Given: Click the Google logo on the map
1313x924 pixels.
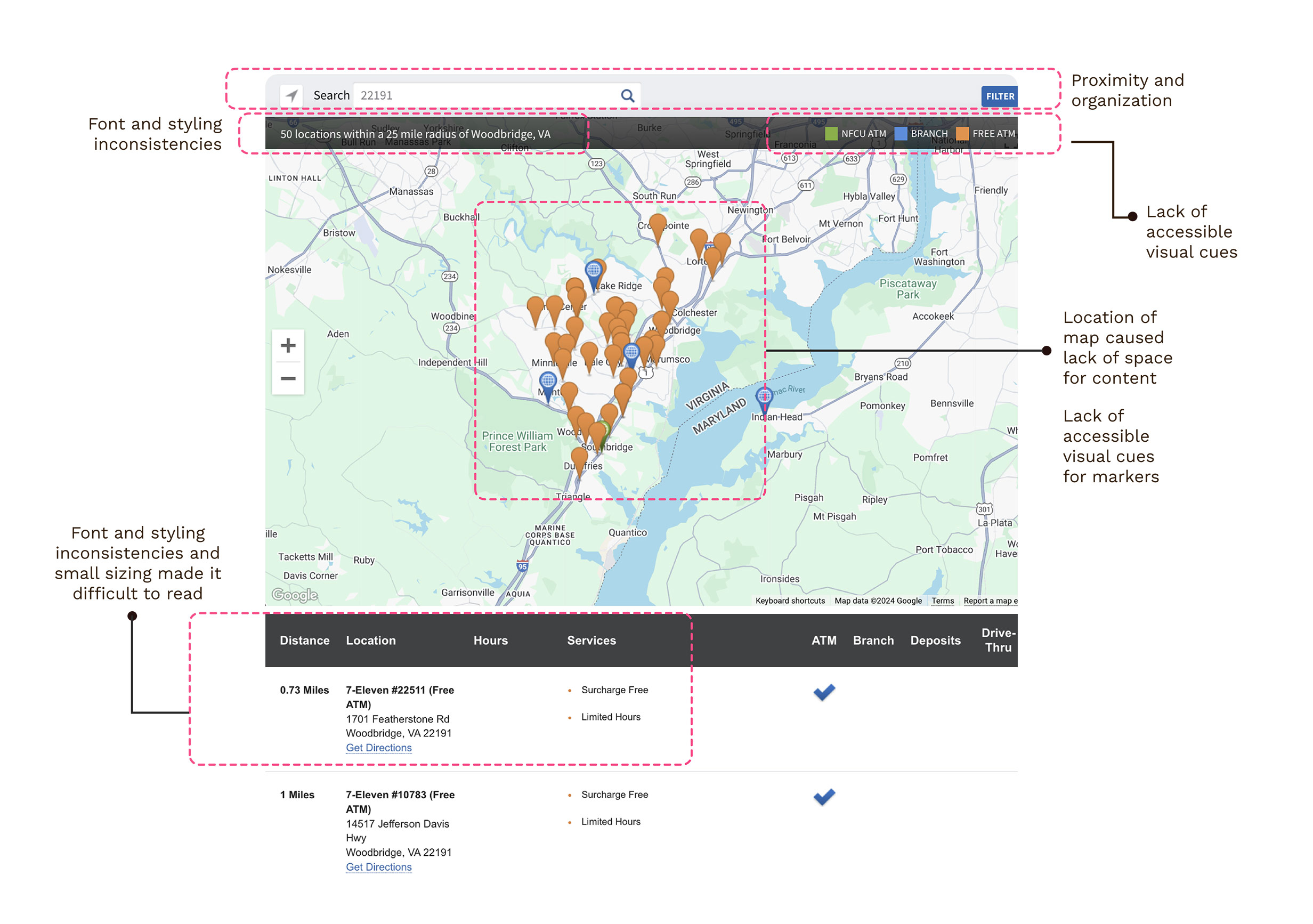Looking at the screenshot, I should pyautogui.click(x=295, y=595).
